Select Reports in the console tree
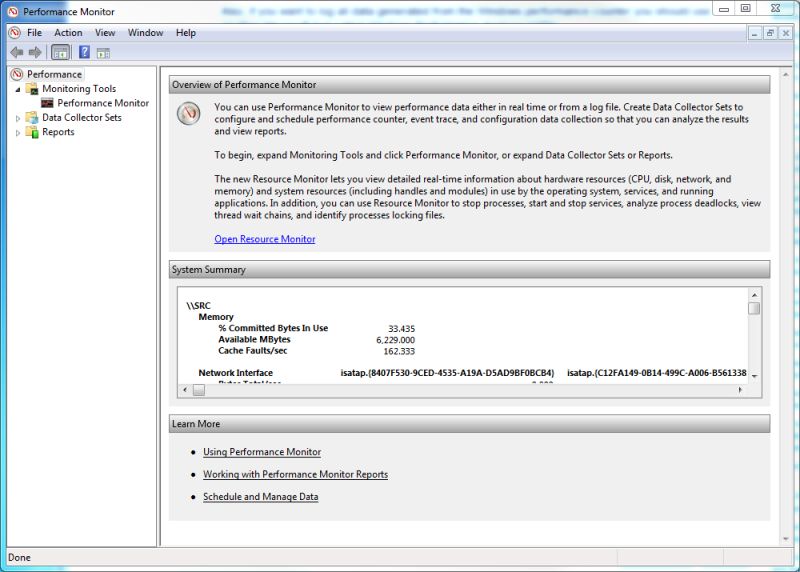Screen dimensions: 800x572 click(58, 132)
